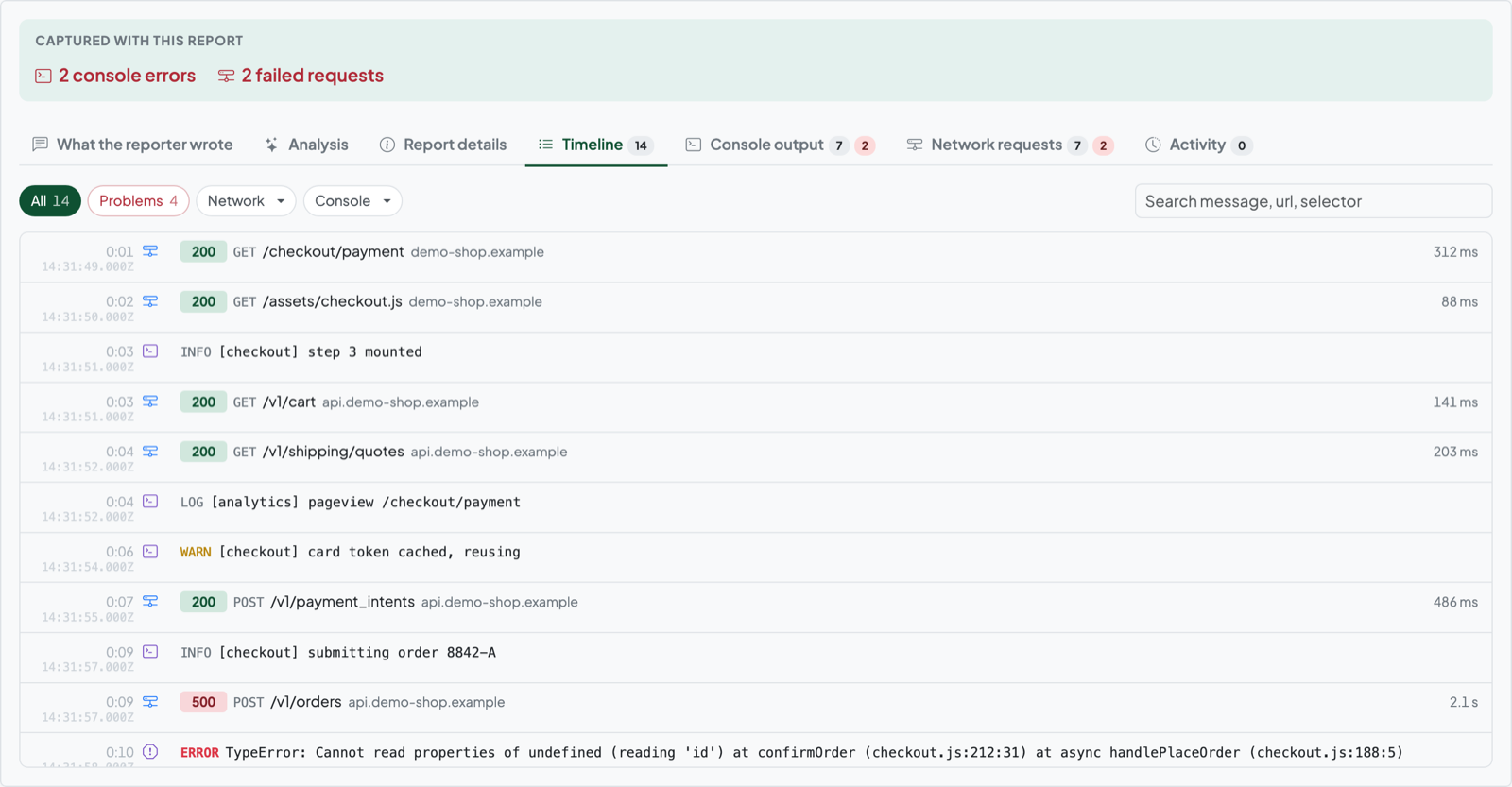The height and width of the screenshot is (787, 1512).
Task: Click the 0:06 timestamp on WARN row
Action: tap(119, 552)
